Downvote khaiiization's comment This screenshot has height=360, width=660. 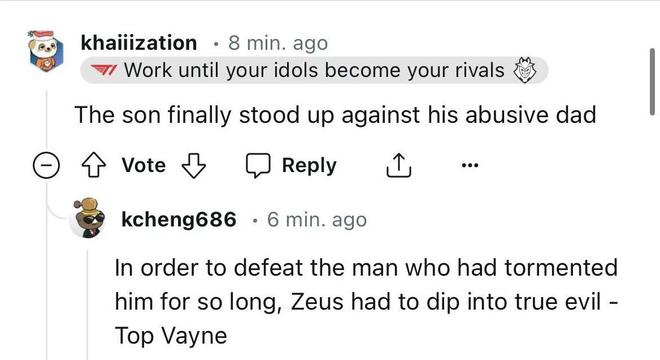click(194, 165)
